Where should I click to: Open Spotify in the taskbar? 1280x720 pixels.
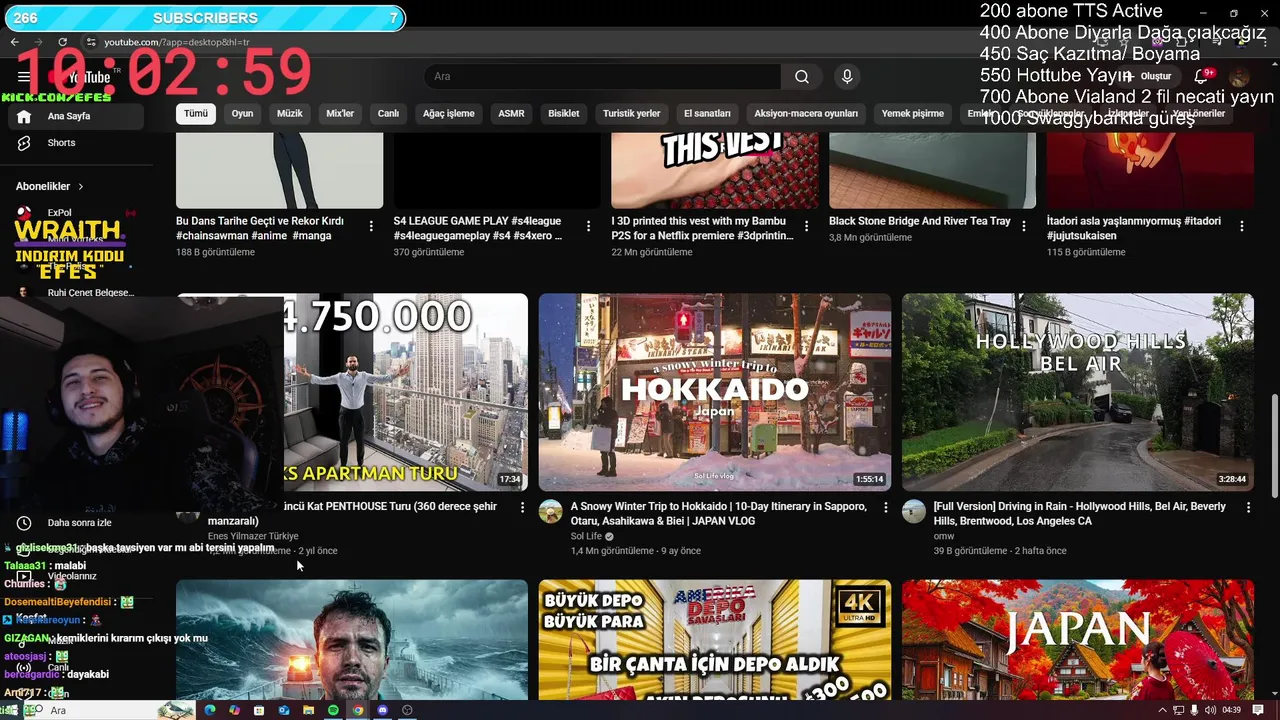coord(333,710)
